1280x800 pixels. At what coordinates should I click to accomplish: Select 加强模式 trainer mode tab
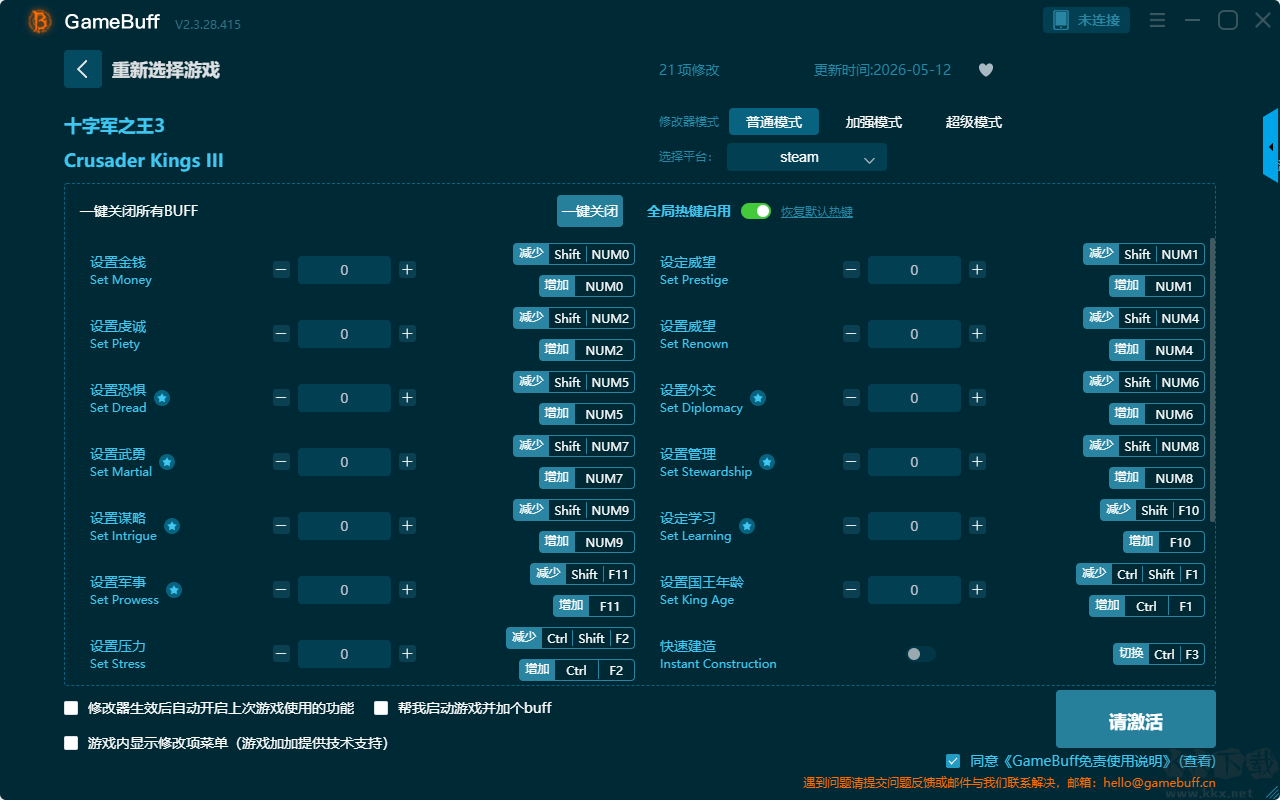874,122
